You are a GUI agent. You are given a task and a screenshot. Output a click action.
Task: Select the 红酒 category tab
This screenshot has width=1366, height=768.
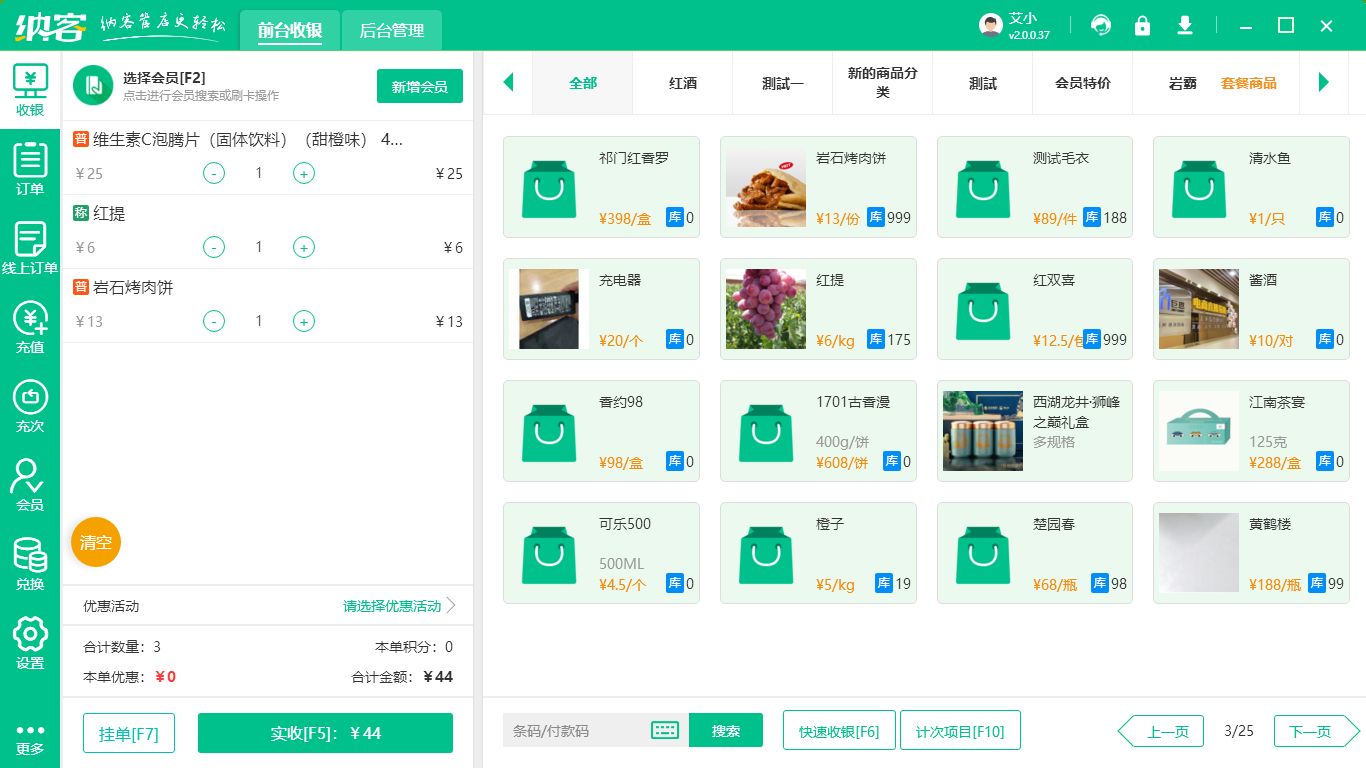click(682, 84)
